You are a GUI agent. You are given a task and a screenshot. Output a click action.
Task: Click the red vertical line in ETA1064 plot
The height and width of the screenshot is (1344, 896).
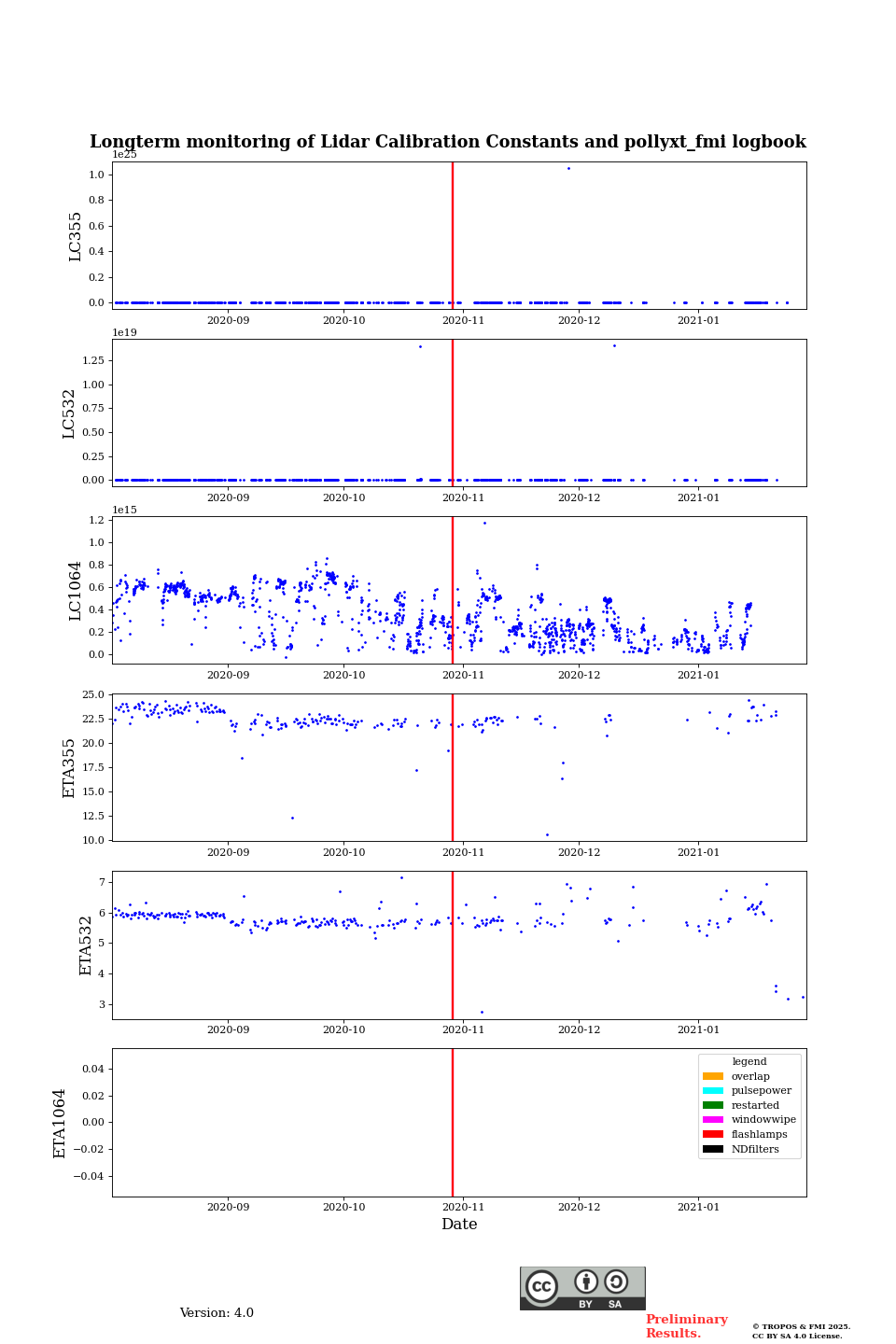[453, 1122]
